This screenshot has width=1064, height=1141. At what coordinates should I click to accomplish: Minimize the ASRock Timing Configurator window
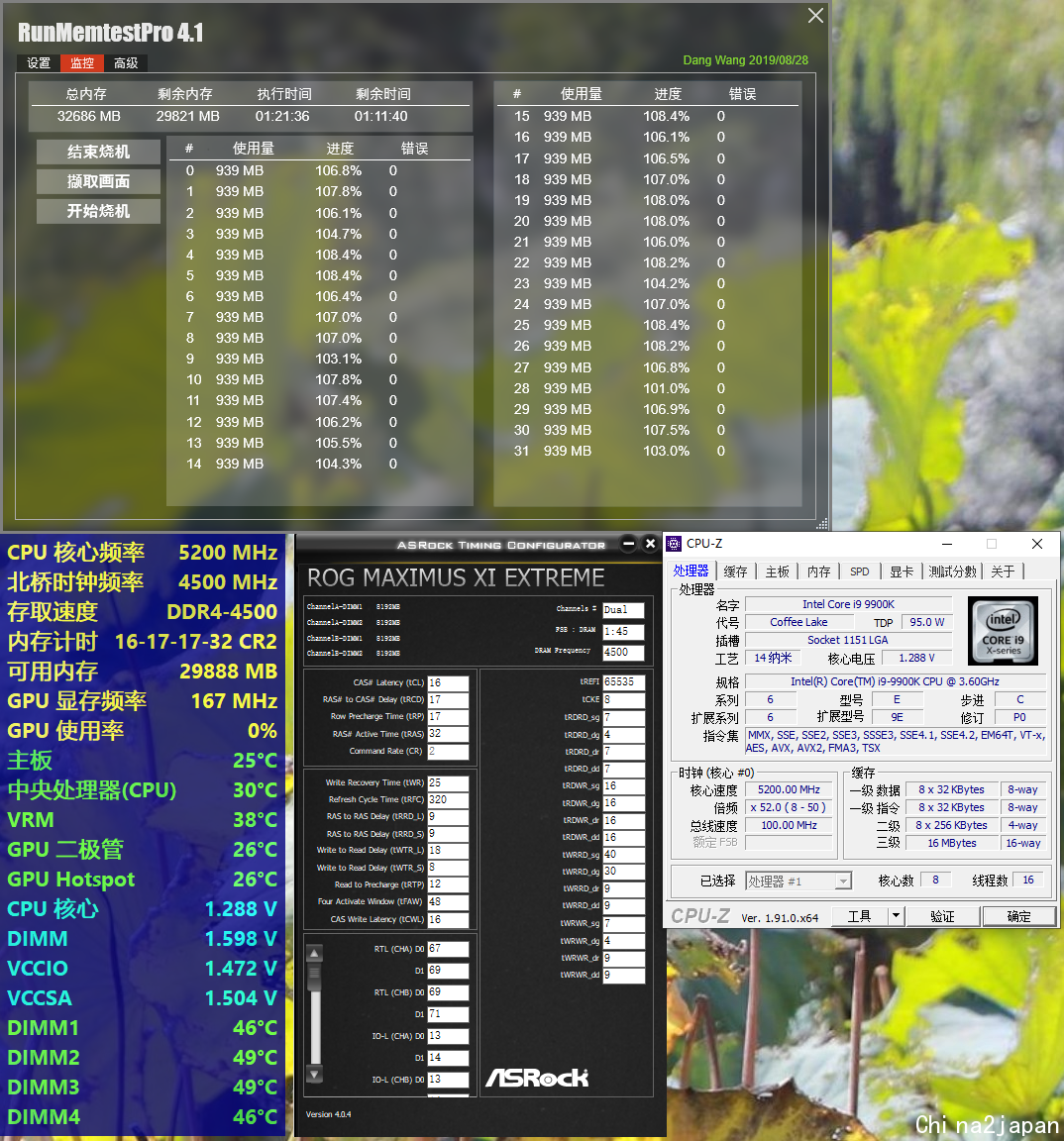point(629,544)
